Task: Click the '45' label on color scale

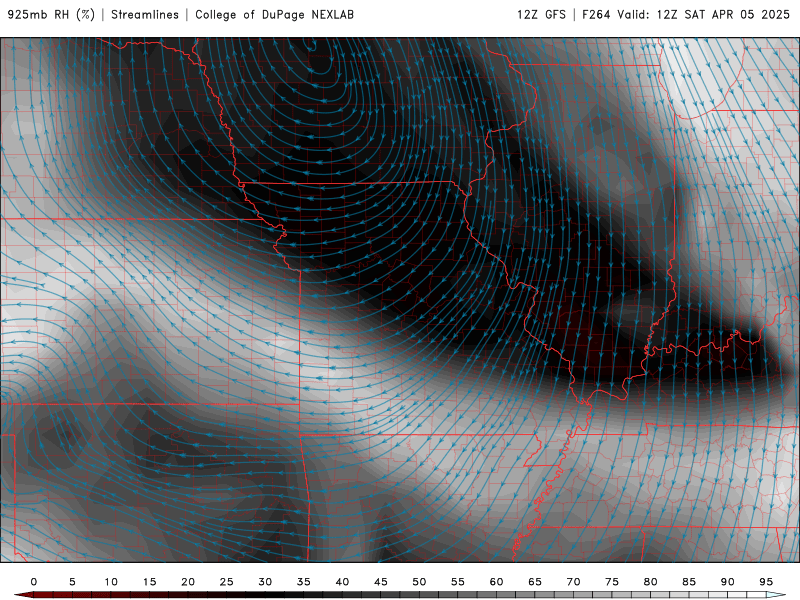Action: [x=381, y=582]
